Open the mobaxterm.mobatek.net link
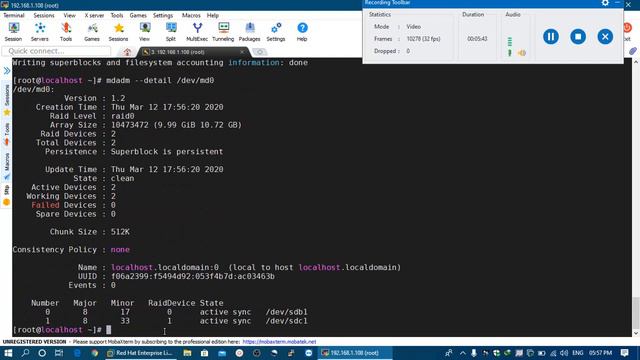640x360 pixels. [279, 342]
